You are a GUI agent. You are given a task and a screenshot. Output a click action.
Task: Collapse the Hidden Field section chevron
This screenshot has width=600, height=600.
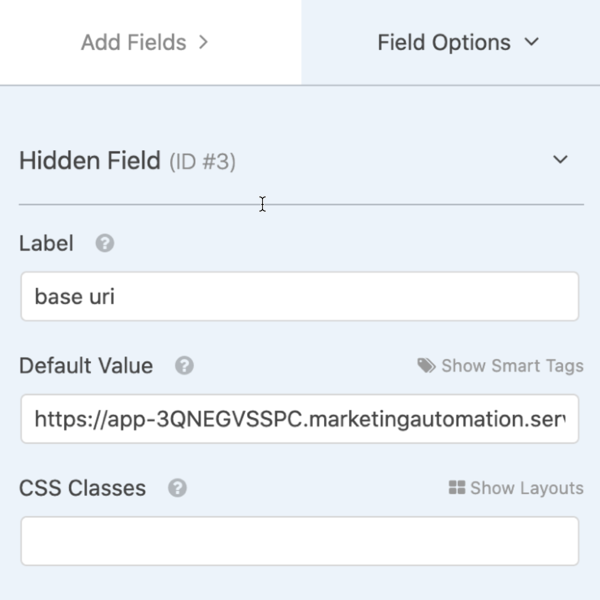pyautogui.click(x=560, y=160)
